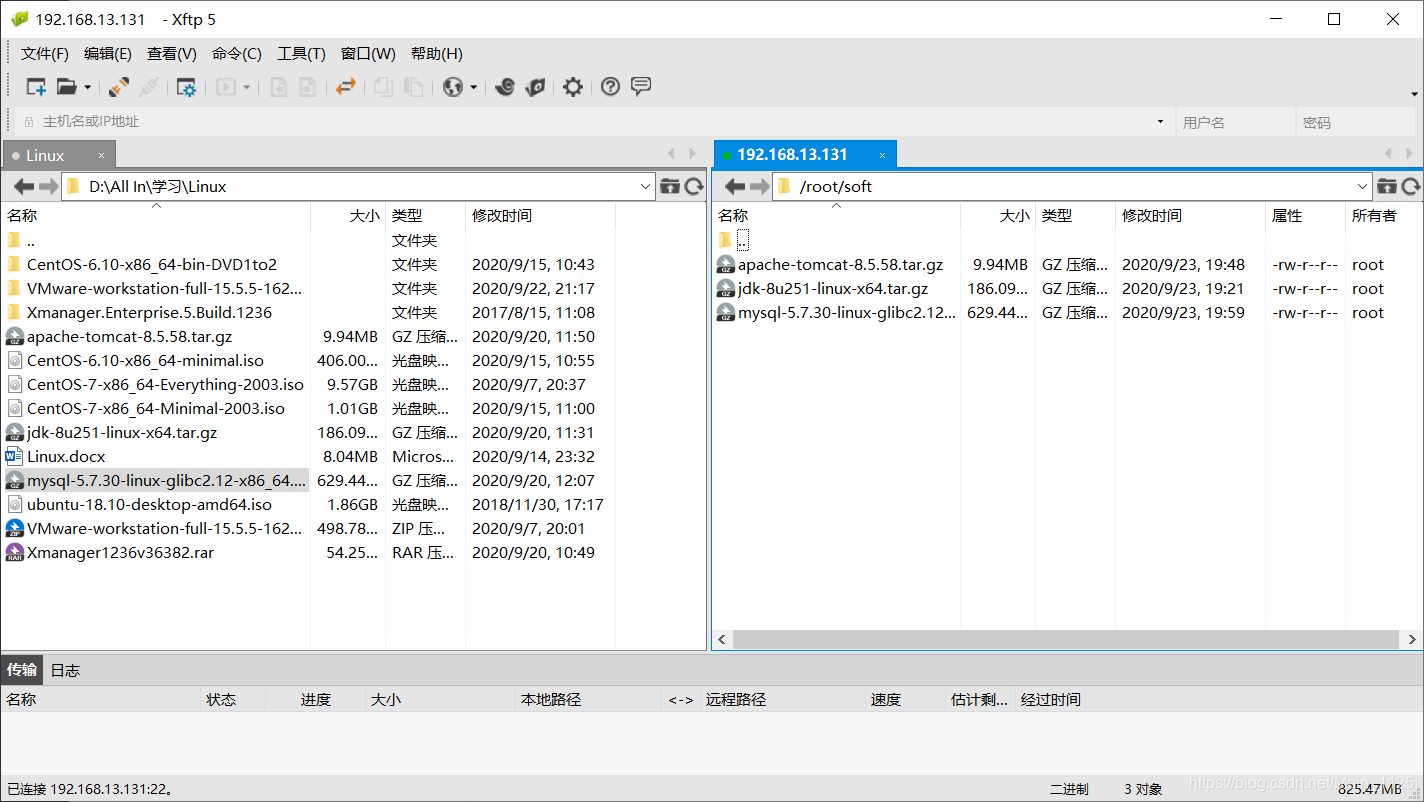Sort local files by 修改时间 column
The width and height of the screenshot is (1424, 802).
pos(540,216)
